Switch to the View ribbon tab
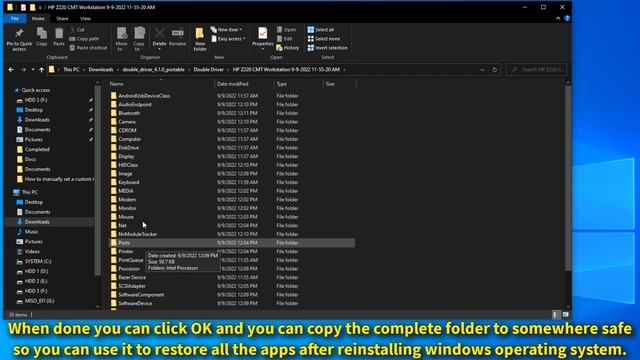Image resolution: width=640 pixels, height=360 pixels. coord(85,18)
